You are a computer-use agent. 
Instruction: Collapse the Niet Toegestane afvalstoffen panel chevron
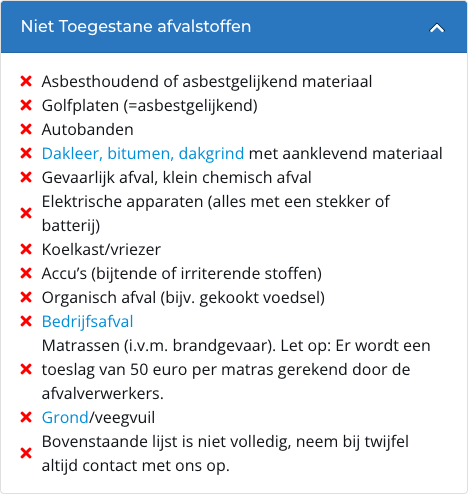pos(437,28)
